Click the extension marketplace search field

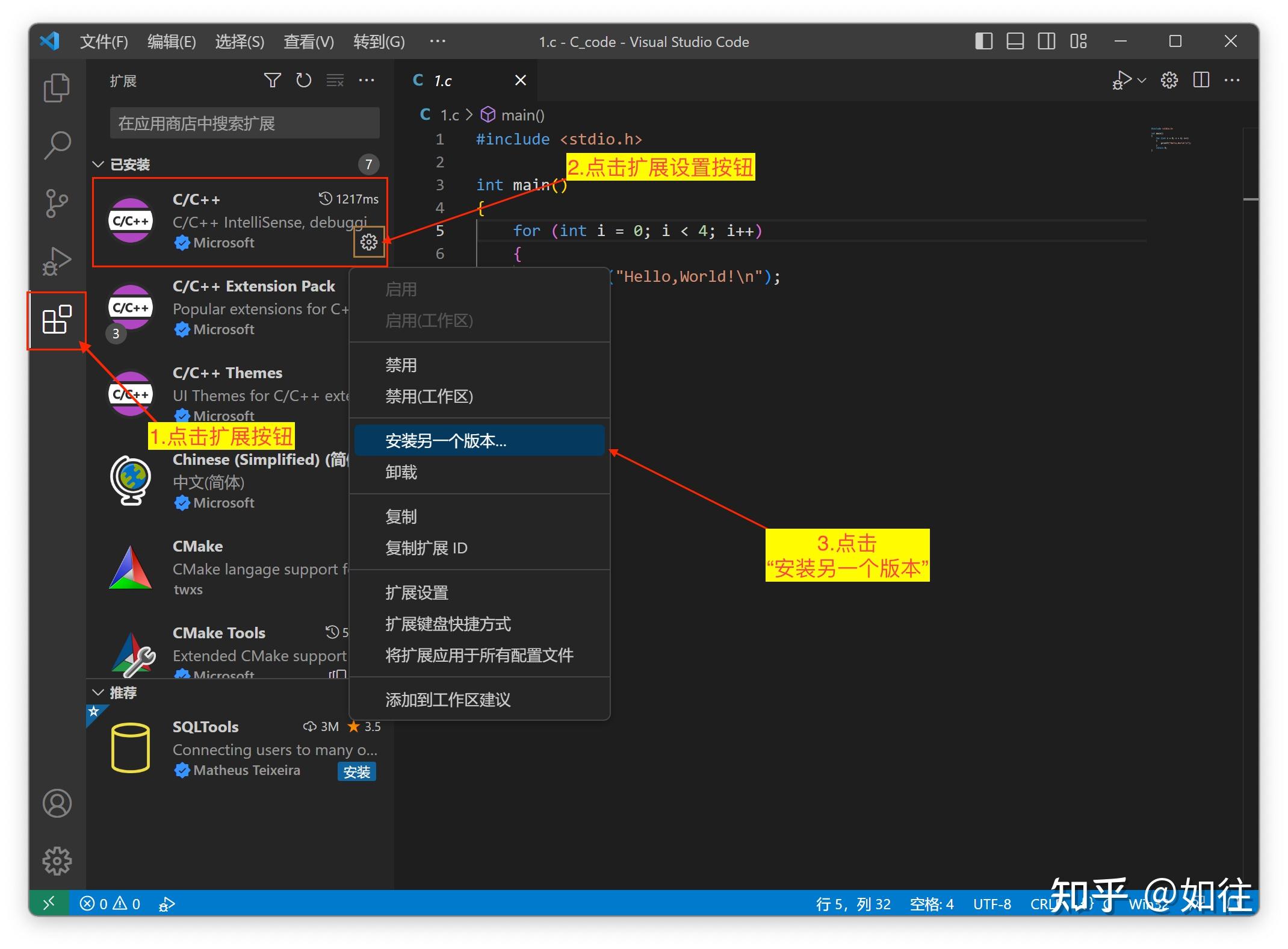point(244,123)
